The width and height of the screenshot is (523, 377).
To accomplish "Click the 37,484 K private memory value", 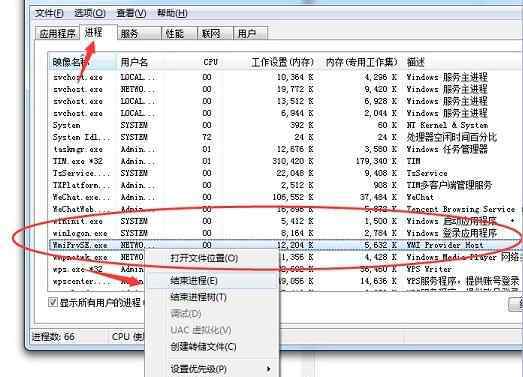I will click(379, 197).
